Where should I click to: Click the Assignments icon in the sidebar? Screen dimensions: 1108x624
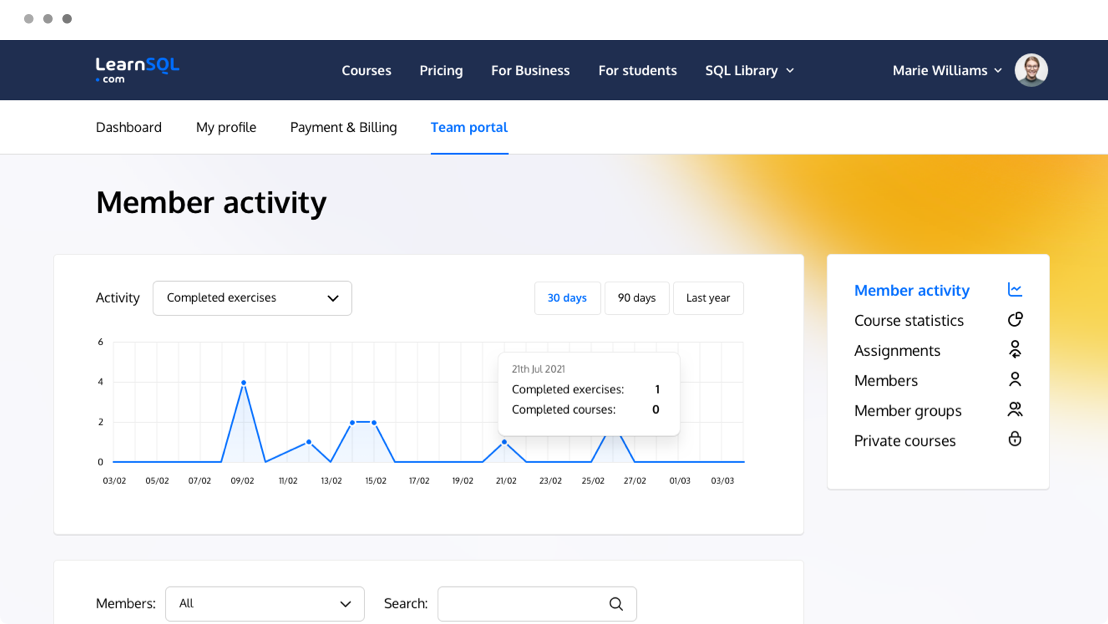pos(1015,350)
